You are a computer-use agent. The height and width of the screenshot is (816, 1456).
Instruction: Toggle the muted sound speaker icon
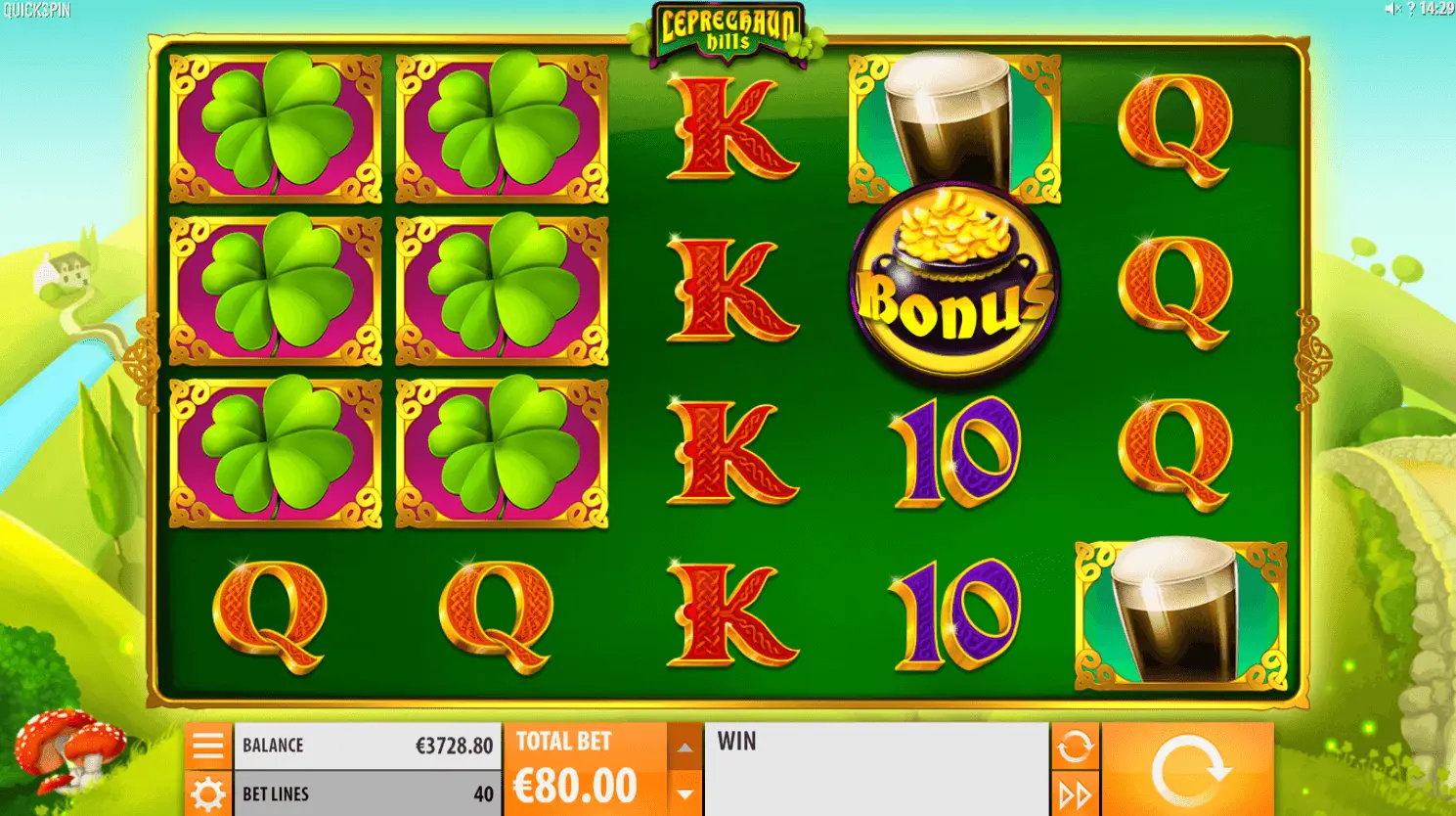pyautogui.click(x=1392, y=9)
